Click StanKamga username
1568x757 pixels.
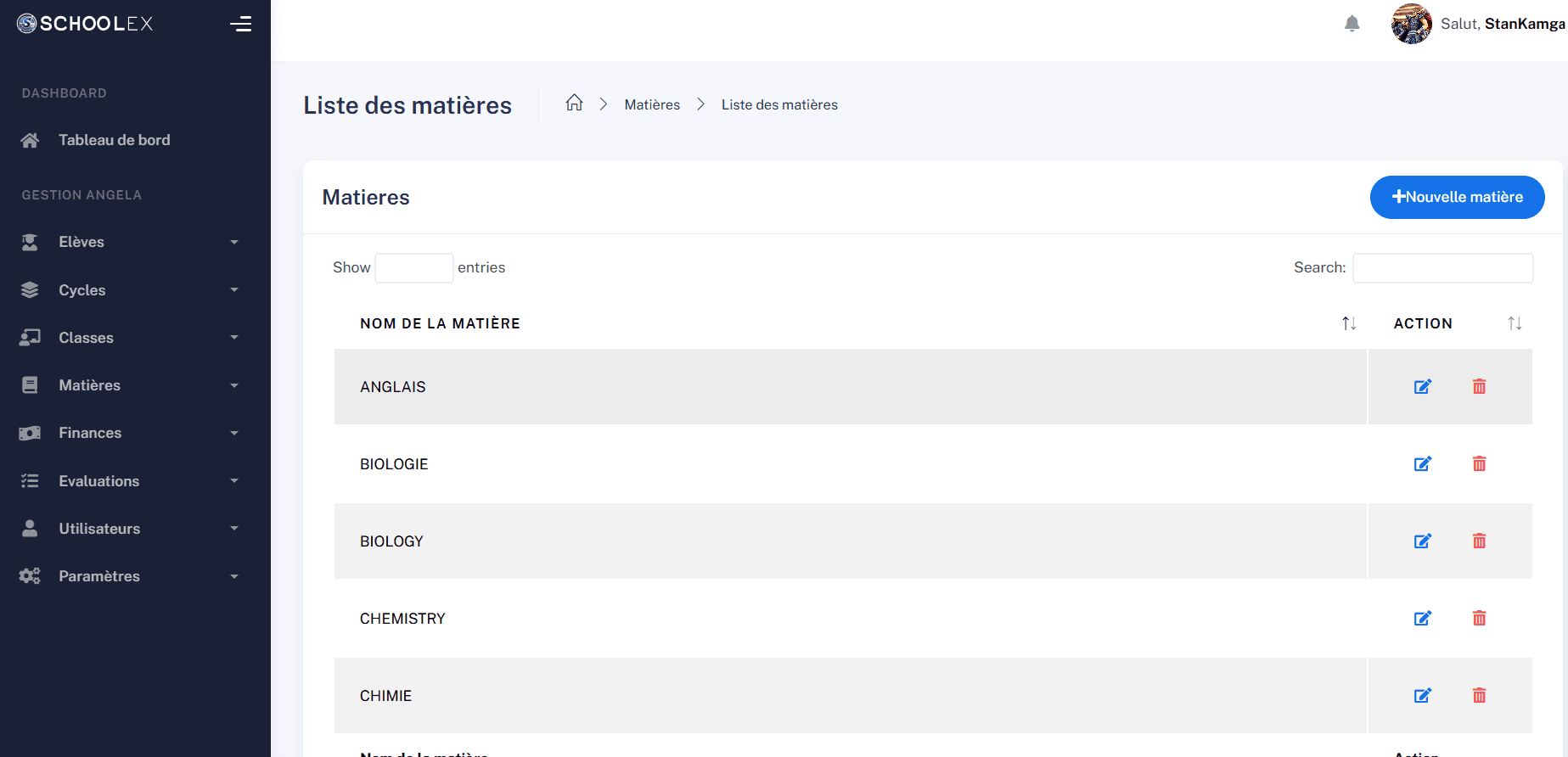1525,24
